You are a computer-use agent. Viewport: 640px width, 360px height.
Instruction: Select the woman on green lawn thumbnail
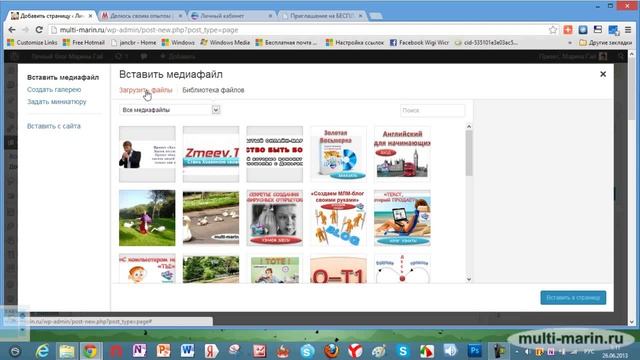(147, 218)
